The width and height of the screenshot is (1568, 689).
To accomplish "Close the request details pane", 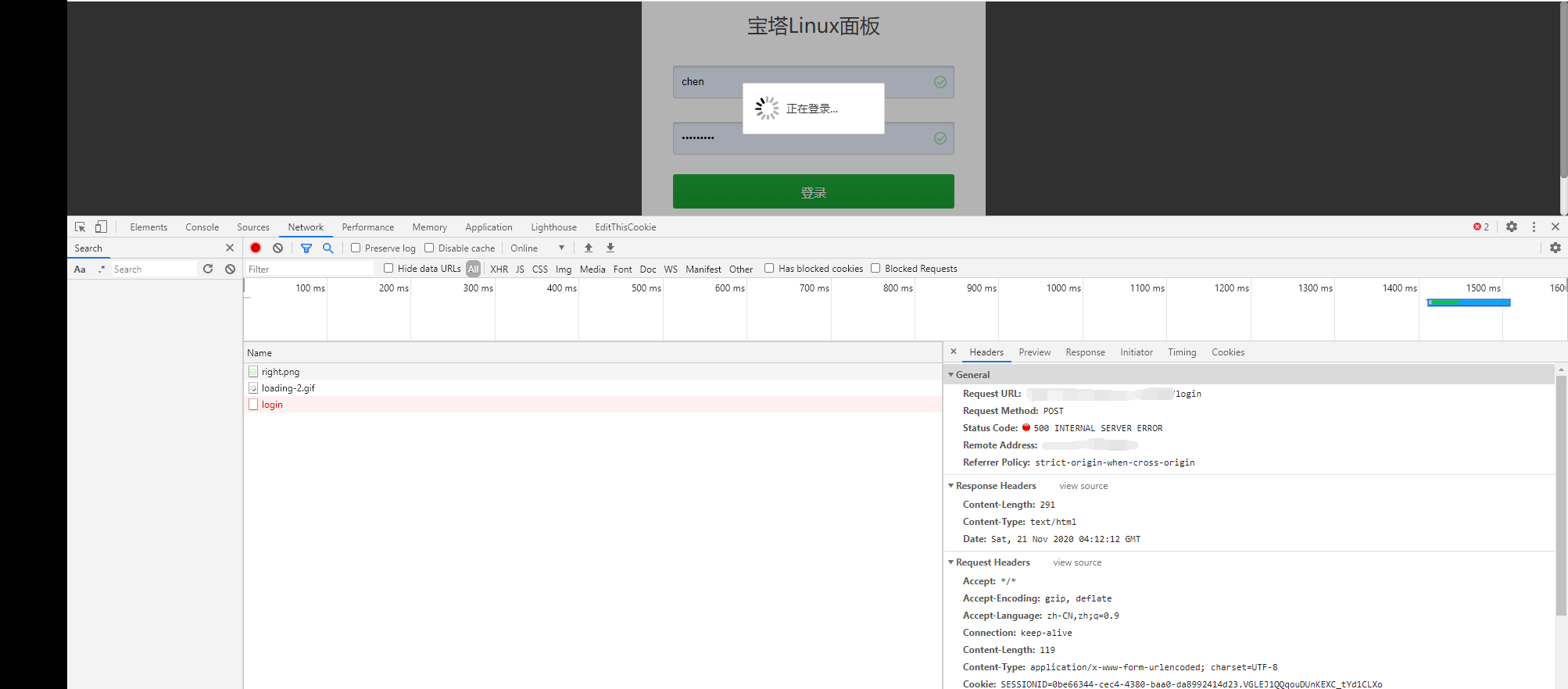I will (954, 352).
